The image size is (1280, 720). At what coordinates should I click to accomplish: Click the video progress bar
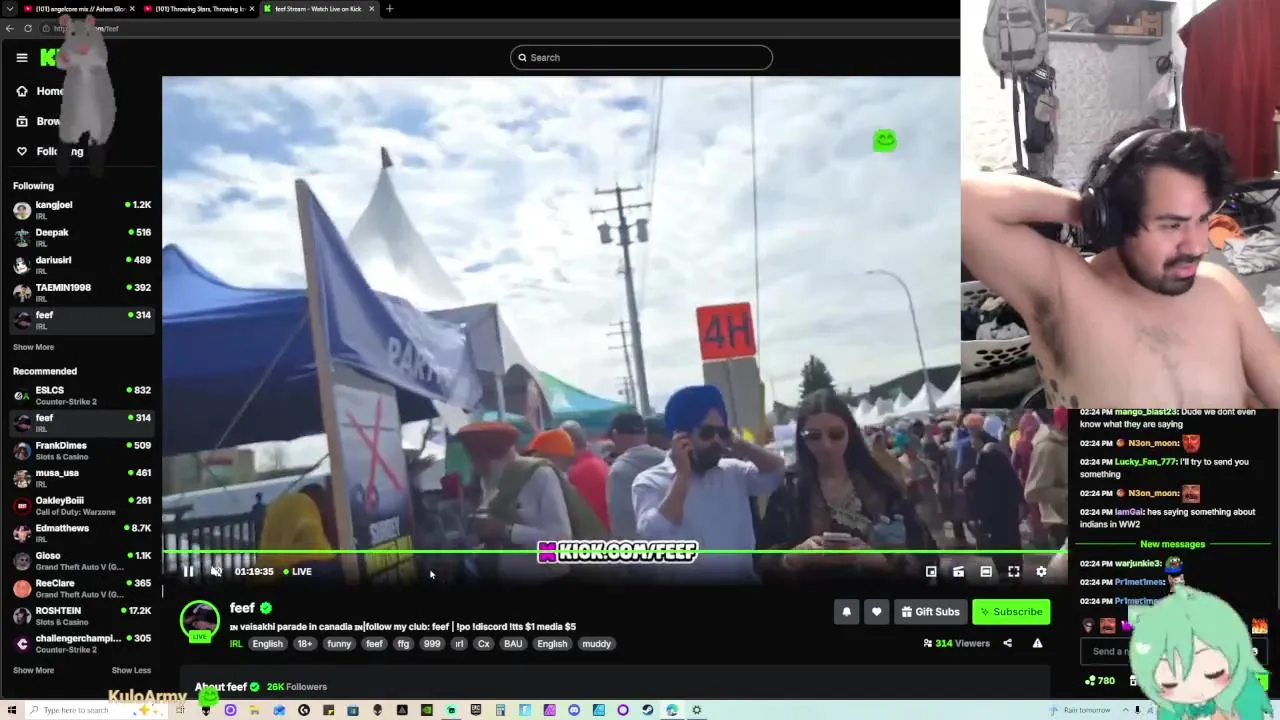614,551
